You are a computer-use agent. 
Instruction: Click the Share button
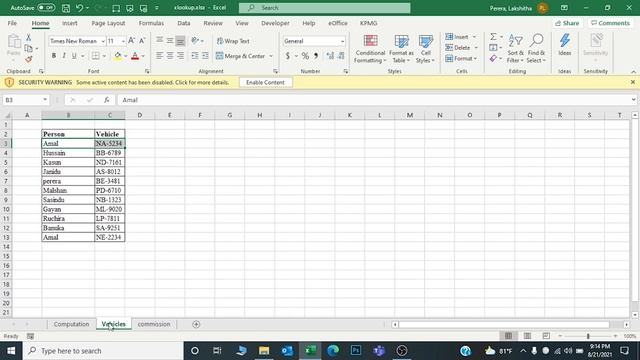(567, 23)
